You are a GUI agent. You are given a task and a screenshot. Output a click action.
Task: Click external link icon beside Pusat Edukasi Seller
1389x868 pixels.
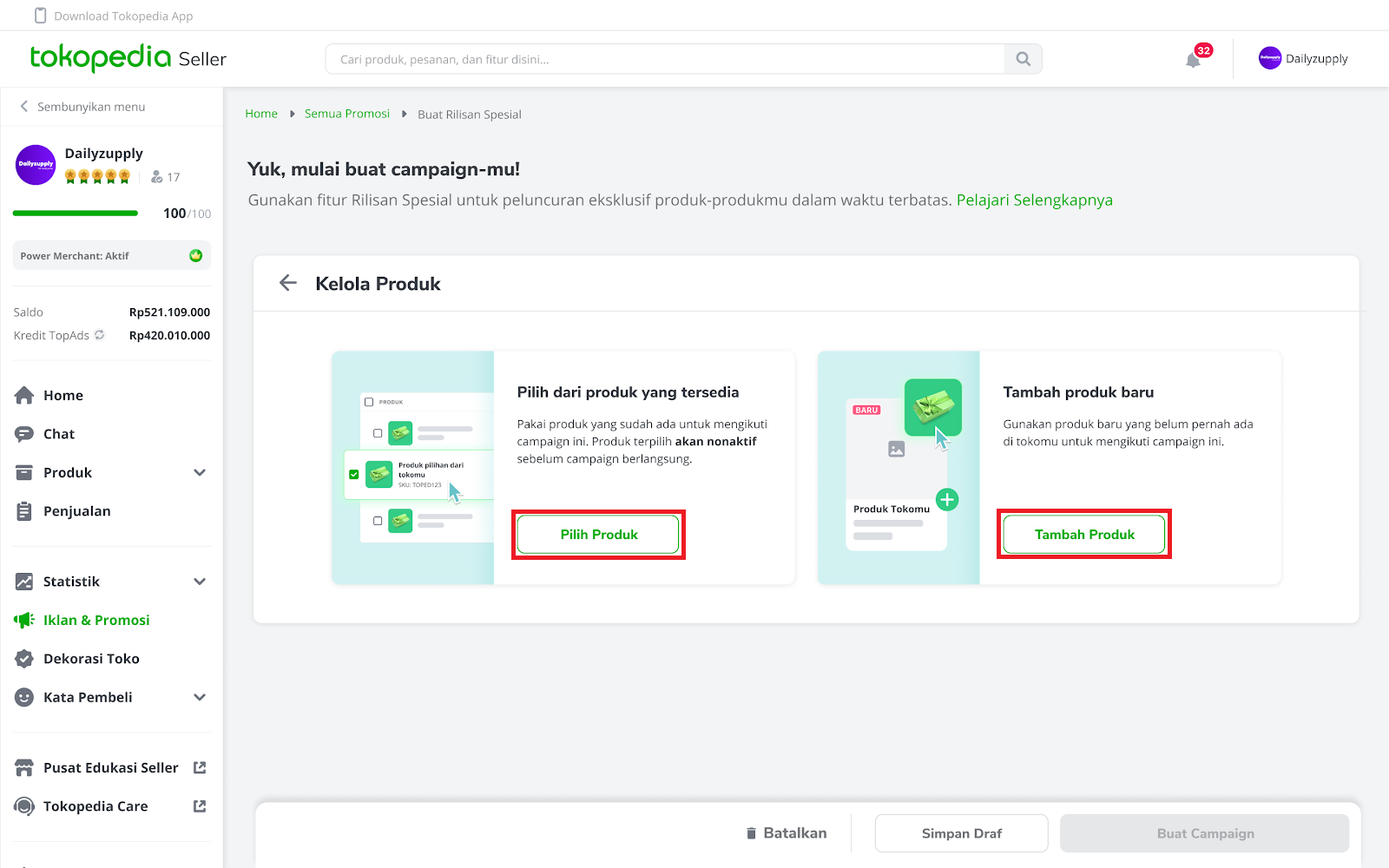click(200, 767)
